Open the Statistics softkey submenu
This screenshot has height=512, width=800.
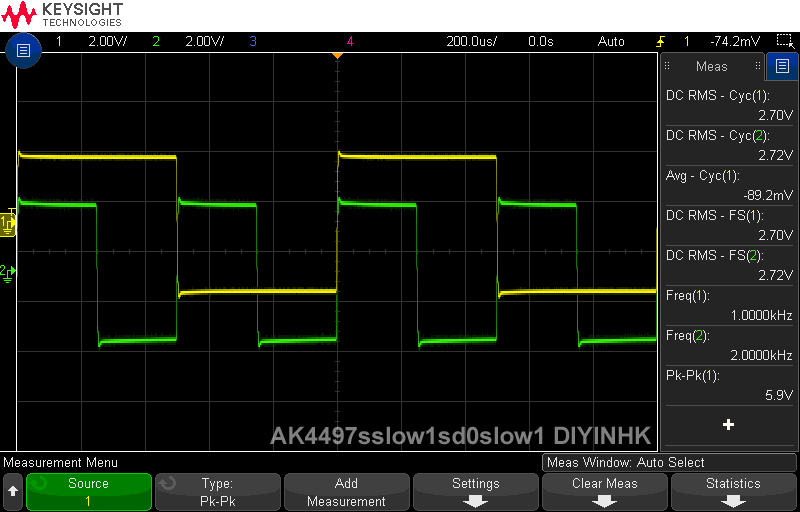(x=733, y=492)
